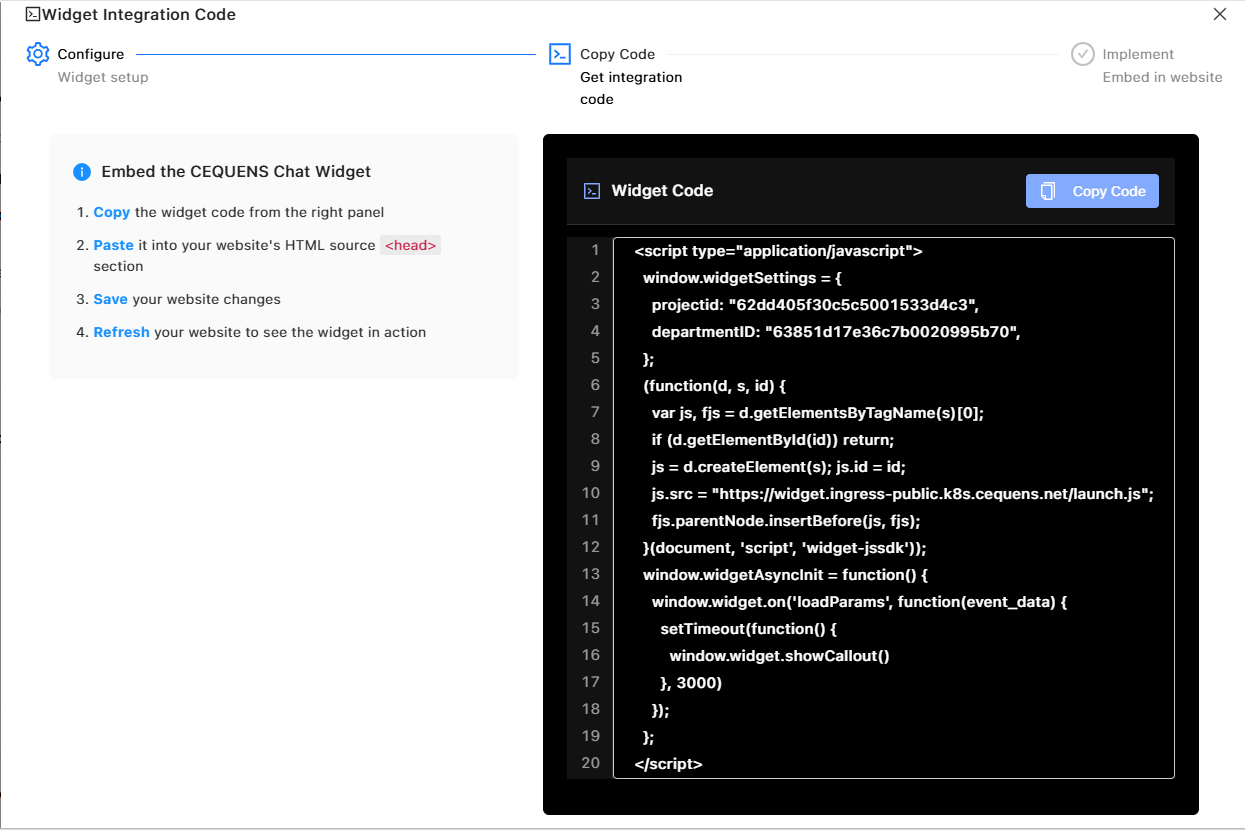
Task: Open the Implement step label
Action: click(x=1138, y=54)
